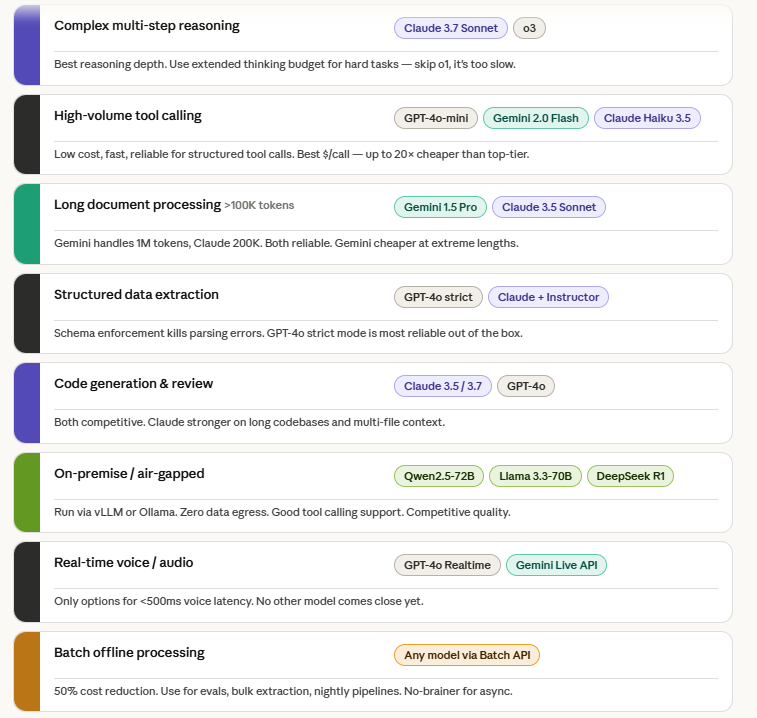Select the Structured data extraction heading

136,295
